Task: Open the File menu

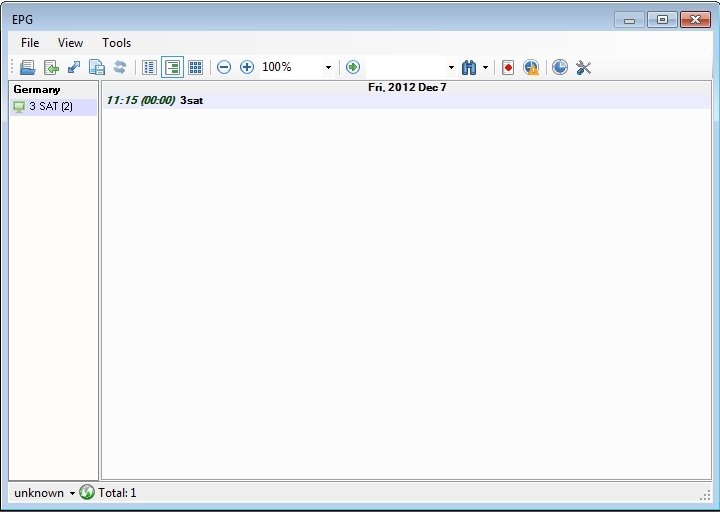Action: 30,43
